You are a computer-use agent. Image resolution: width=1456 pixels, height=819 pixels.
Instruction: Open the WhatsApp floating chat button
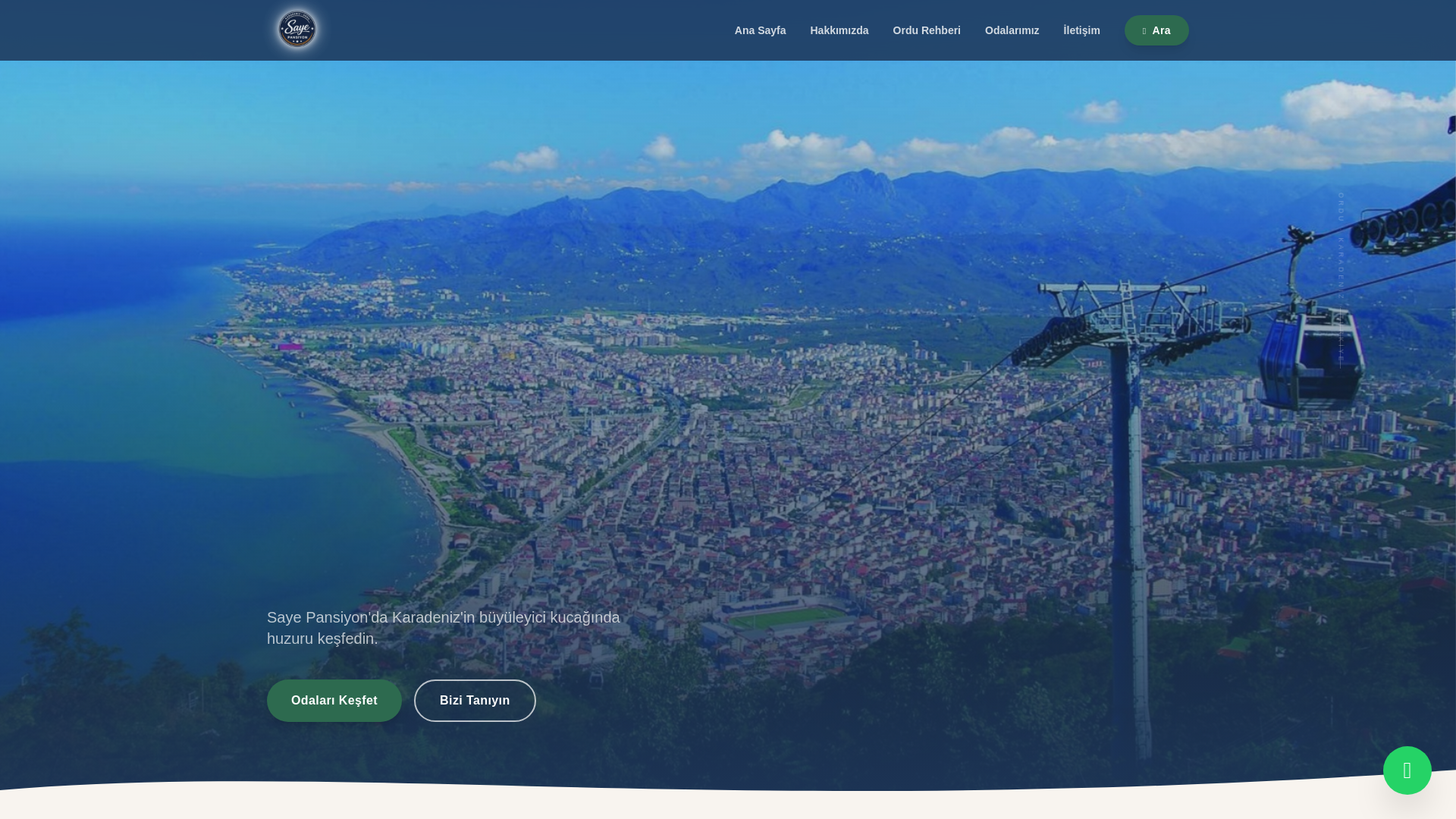pos(1407,770)
